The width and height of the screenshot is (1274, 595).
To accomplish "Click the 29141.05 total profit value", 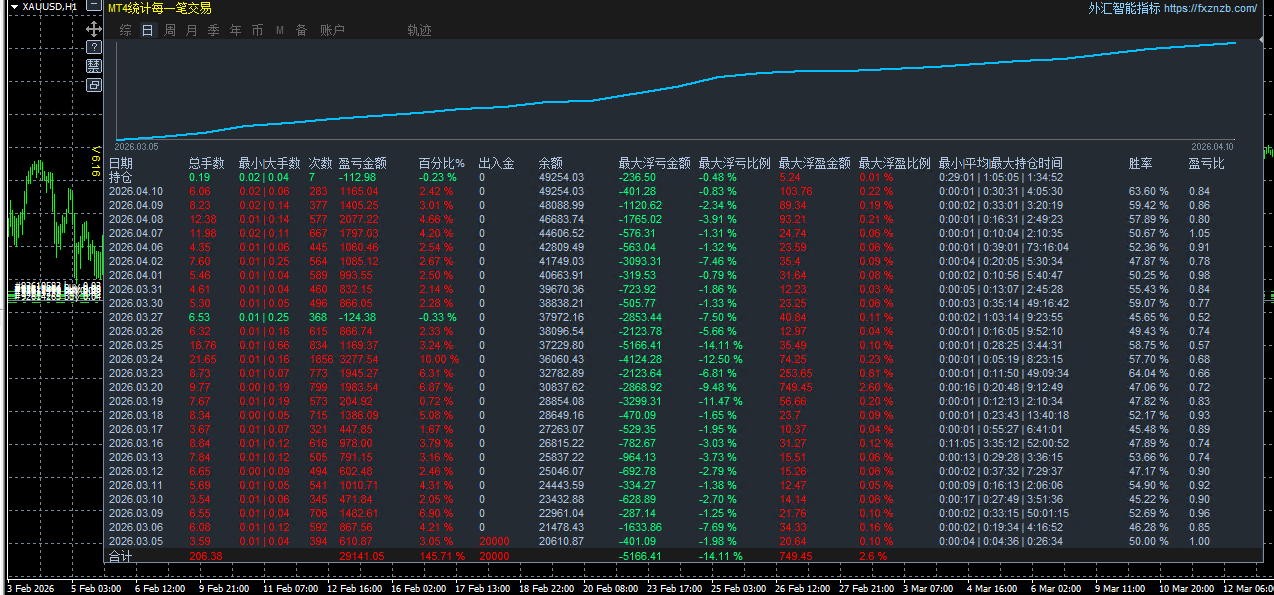I will [x=360, y=555].
